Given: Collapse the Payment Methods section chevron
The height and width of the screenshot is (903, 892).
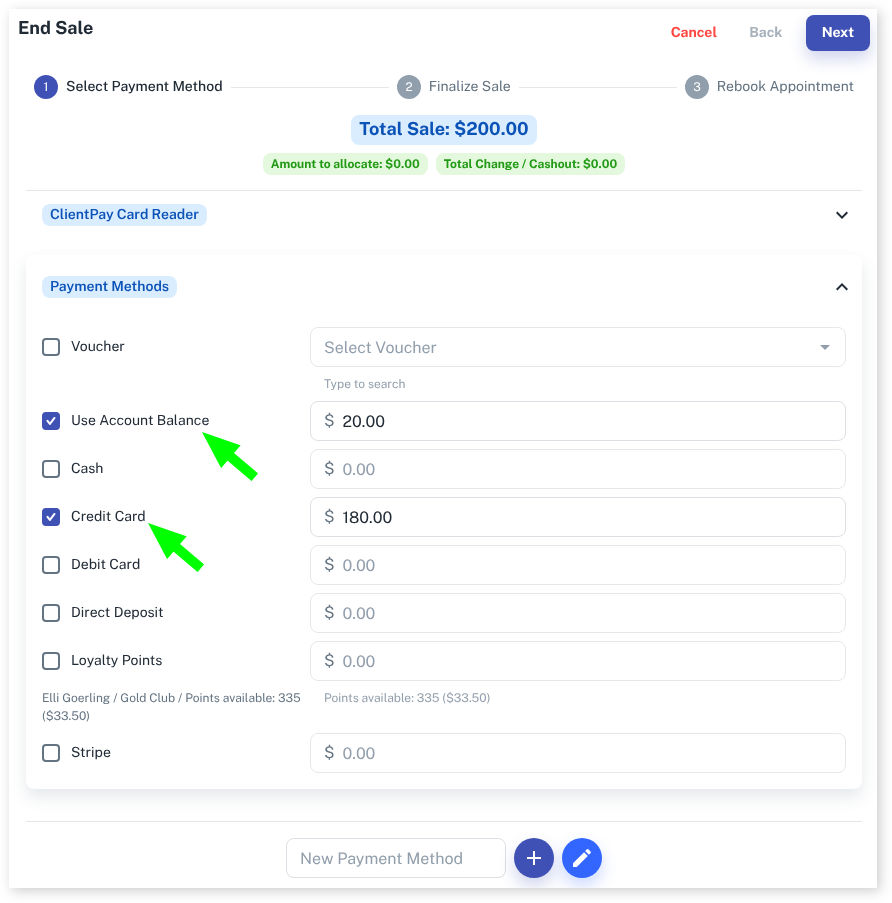Looking at the screenshot, I should click(841, 287).
